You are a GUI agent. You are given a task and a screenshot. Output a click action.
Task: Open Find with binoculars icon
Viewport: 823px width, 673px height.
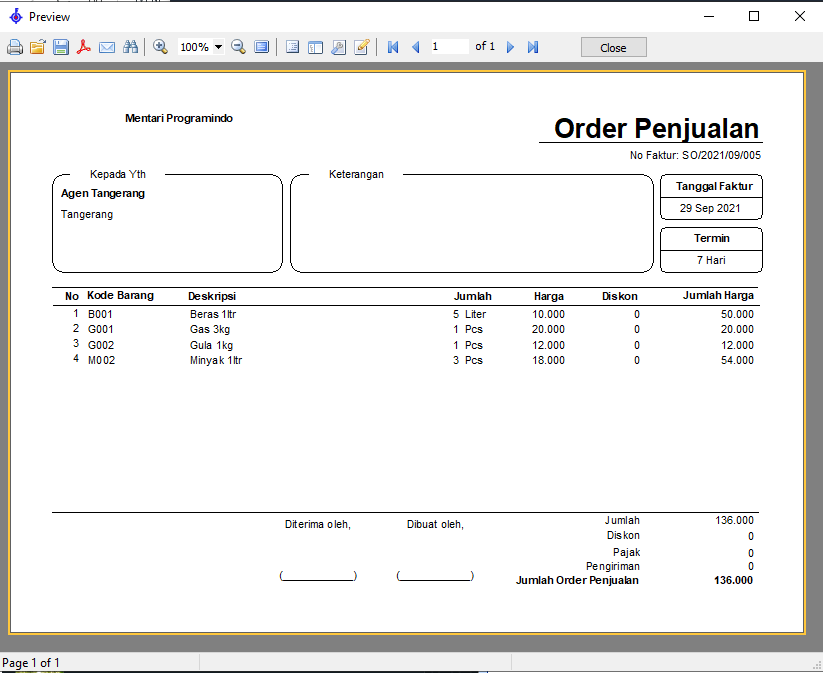coord(130,47)
